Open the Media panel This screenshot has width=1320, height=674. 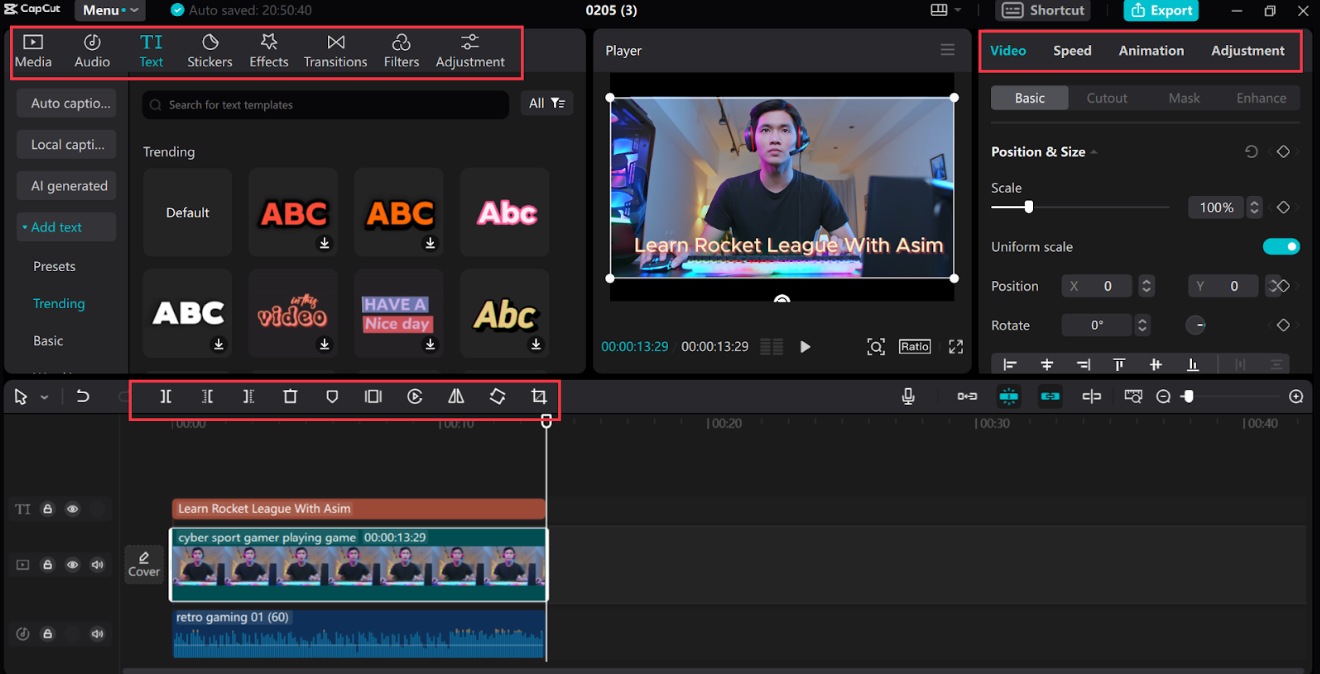tap(33, 51)
